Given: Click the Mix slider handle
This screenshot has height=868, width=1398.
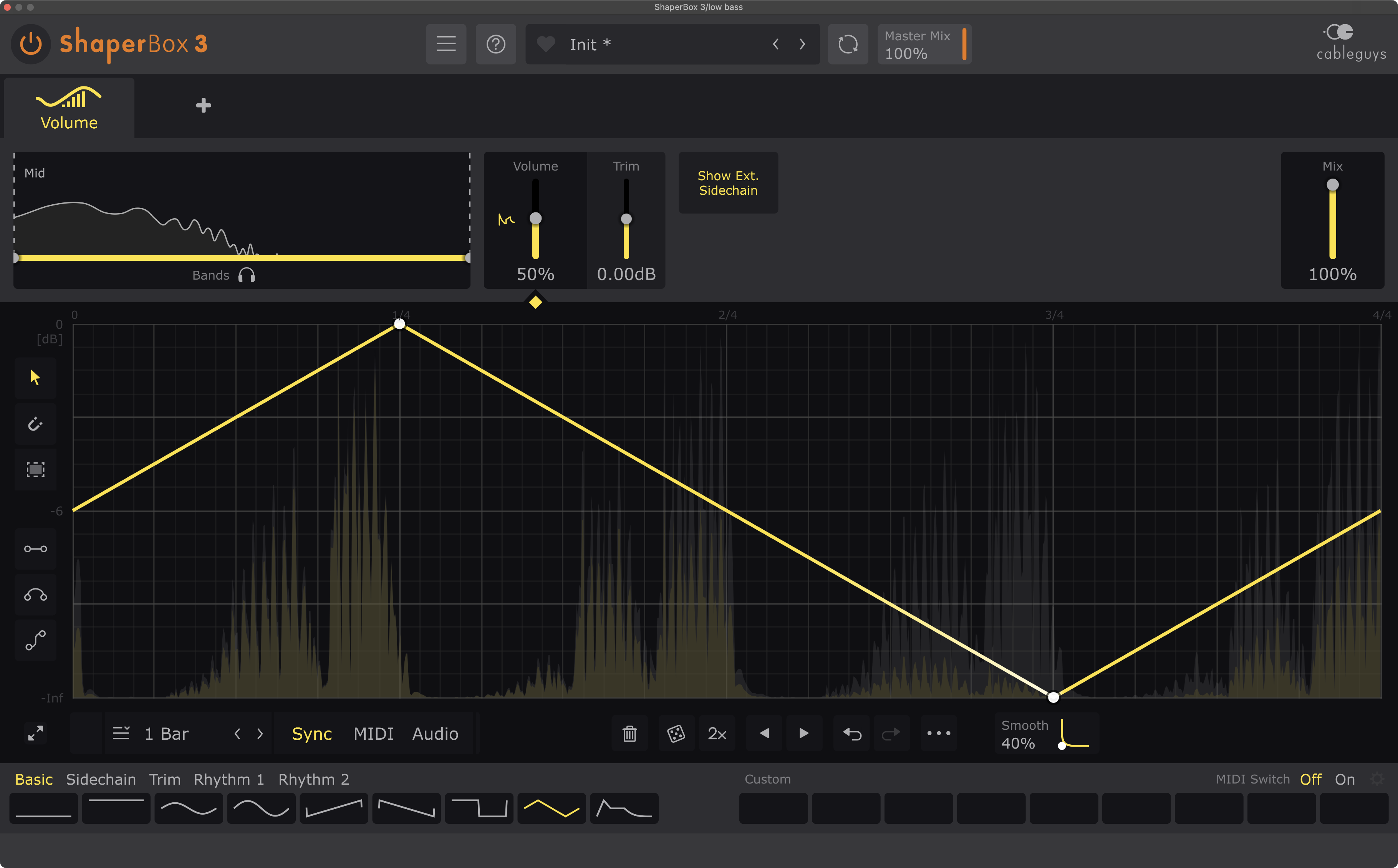Looking at the screenshot, I should pos(1332,185).
